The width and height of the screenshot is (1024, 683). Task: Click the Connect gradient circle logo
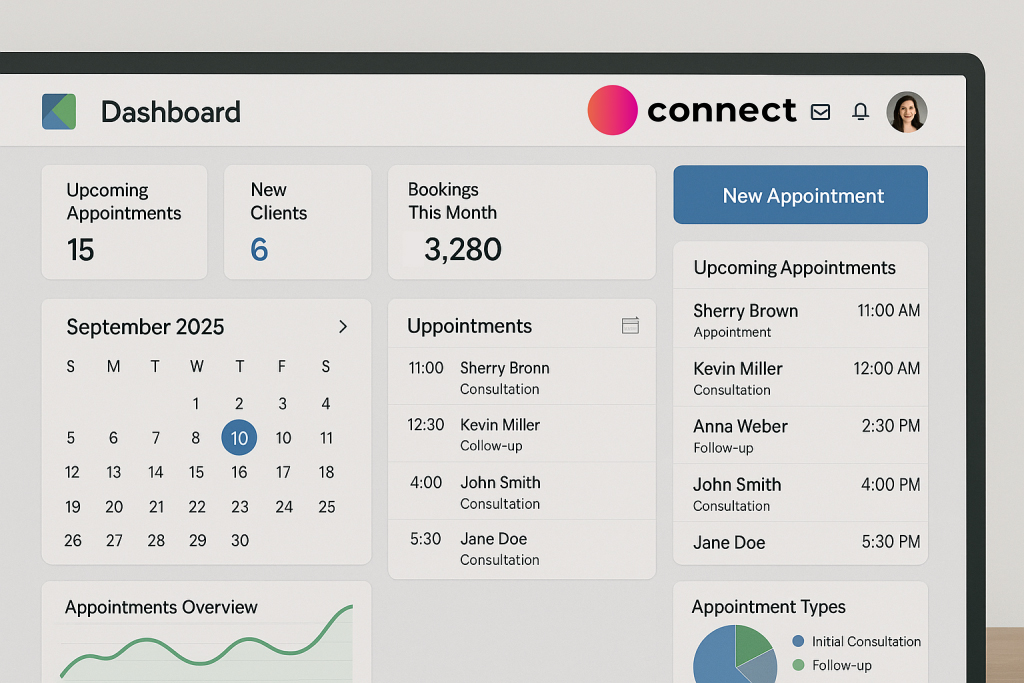(612, 110)
